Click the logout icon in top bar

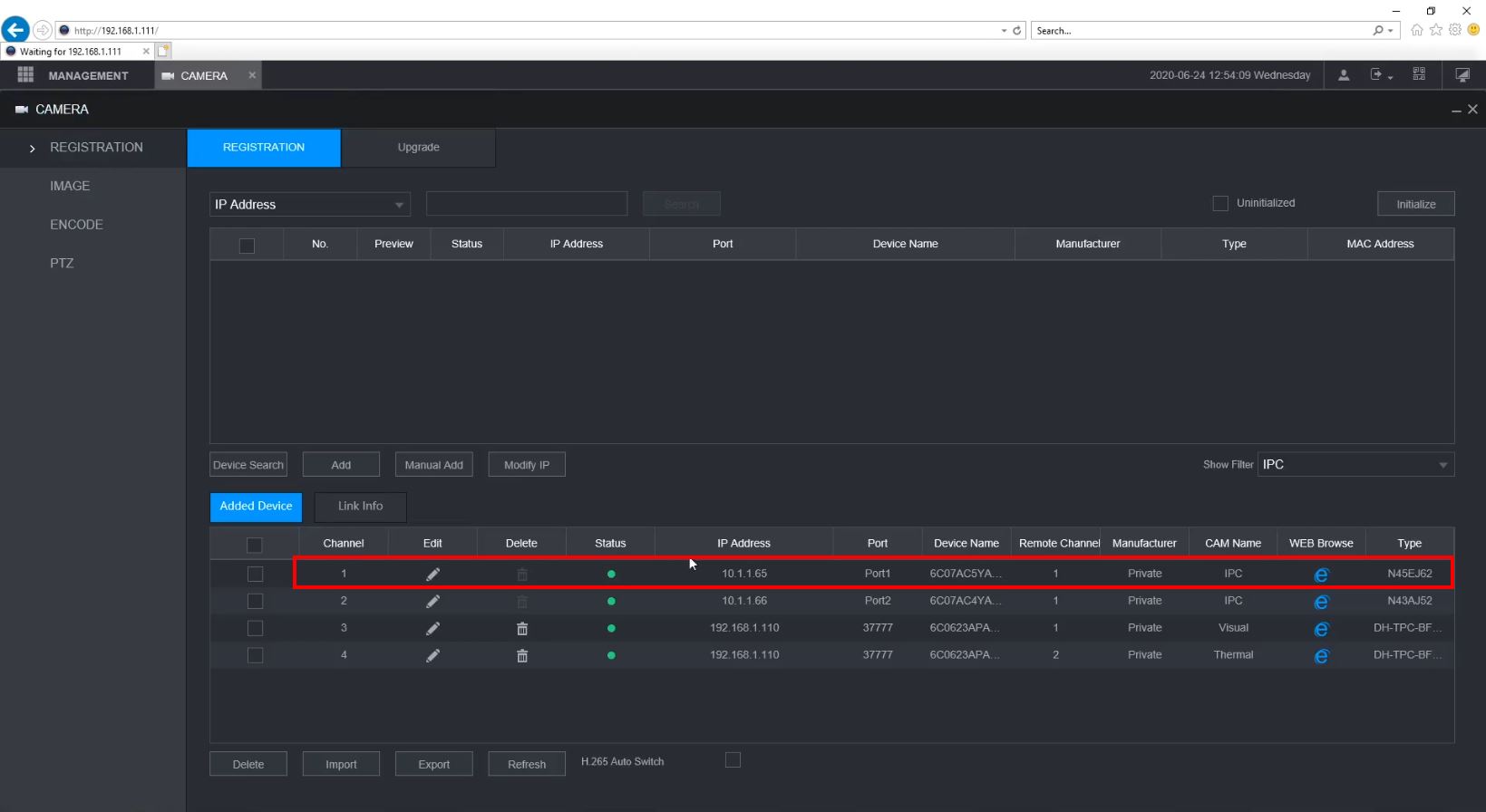pyautogui.click(x=1378, y=75)
